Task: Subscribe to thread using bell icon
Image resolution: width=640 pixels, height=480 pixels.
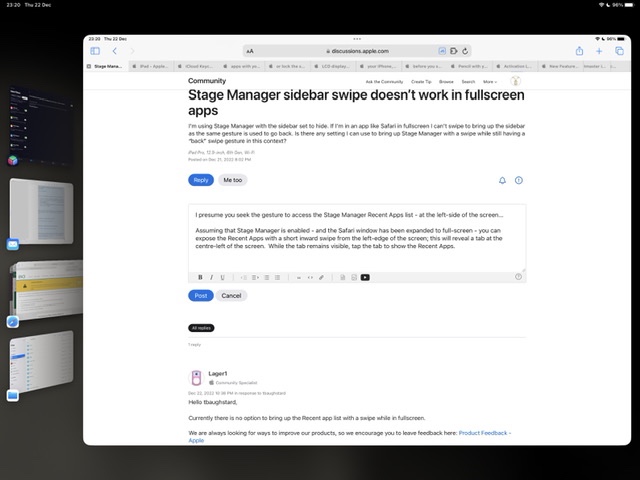Action: point(502,180)
